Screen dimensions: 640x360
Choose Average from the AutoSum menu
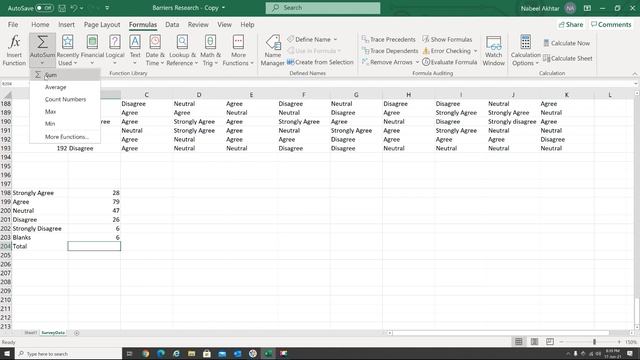(x=65, y=87)
